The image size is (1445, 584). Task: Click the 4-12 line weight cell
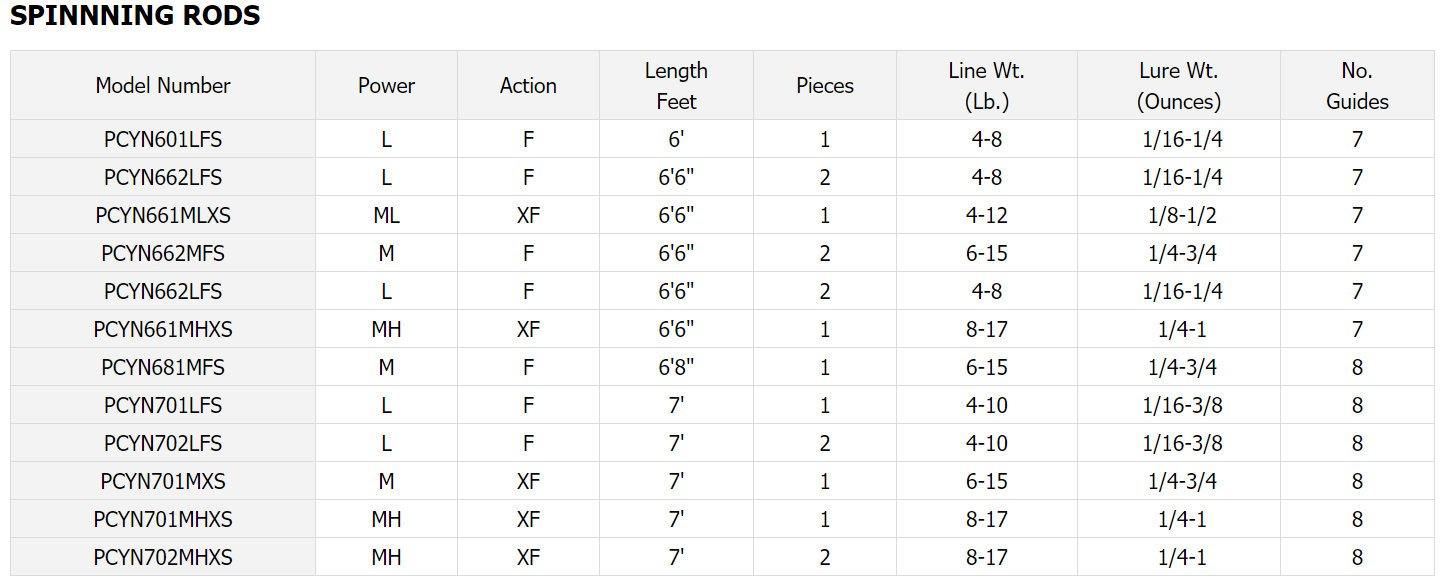tap(986, 216)
